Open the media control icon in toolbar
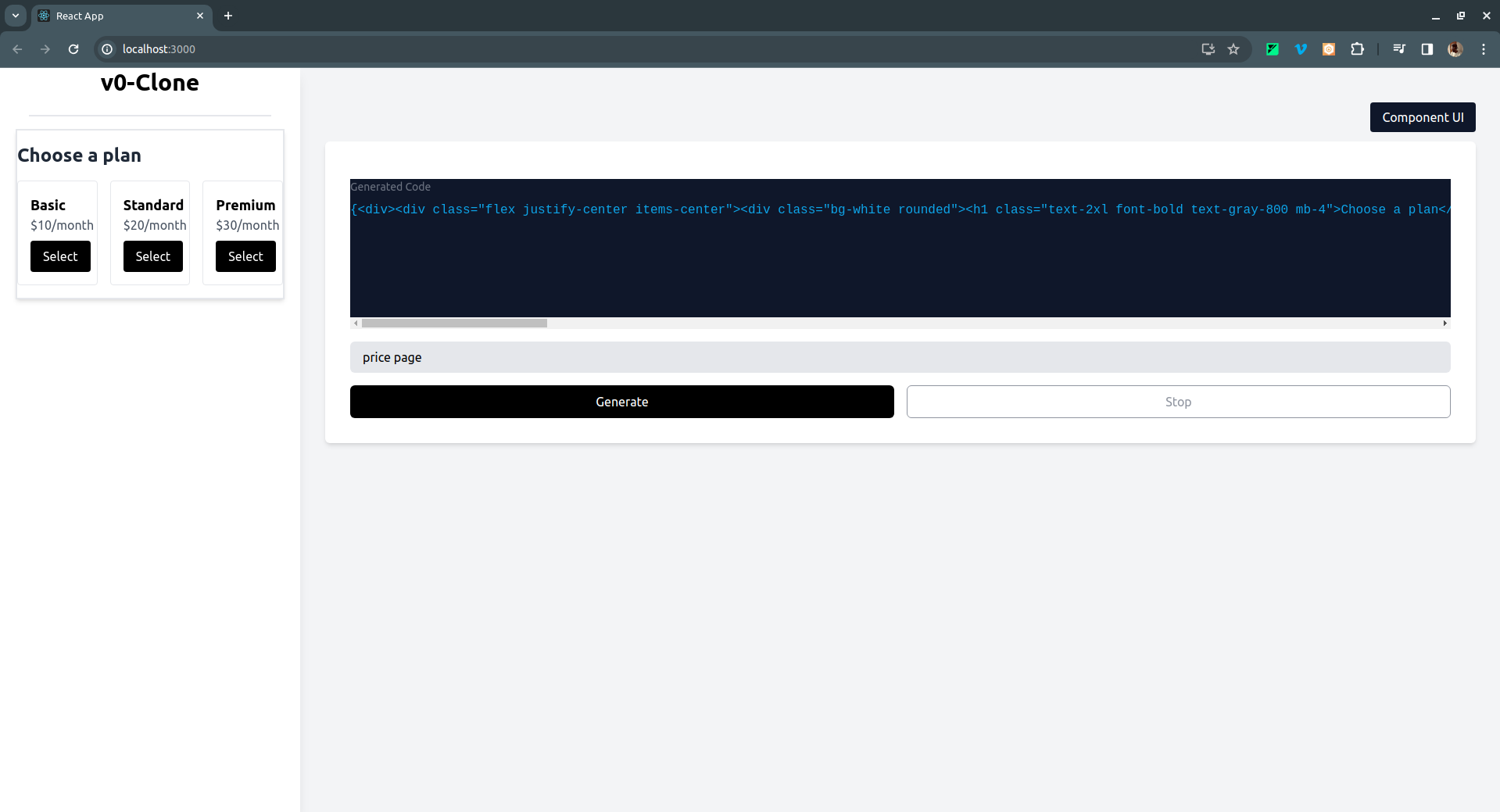This screenshot has width=1500, height=812. [1399, 49]
